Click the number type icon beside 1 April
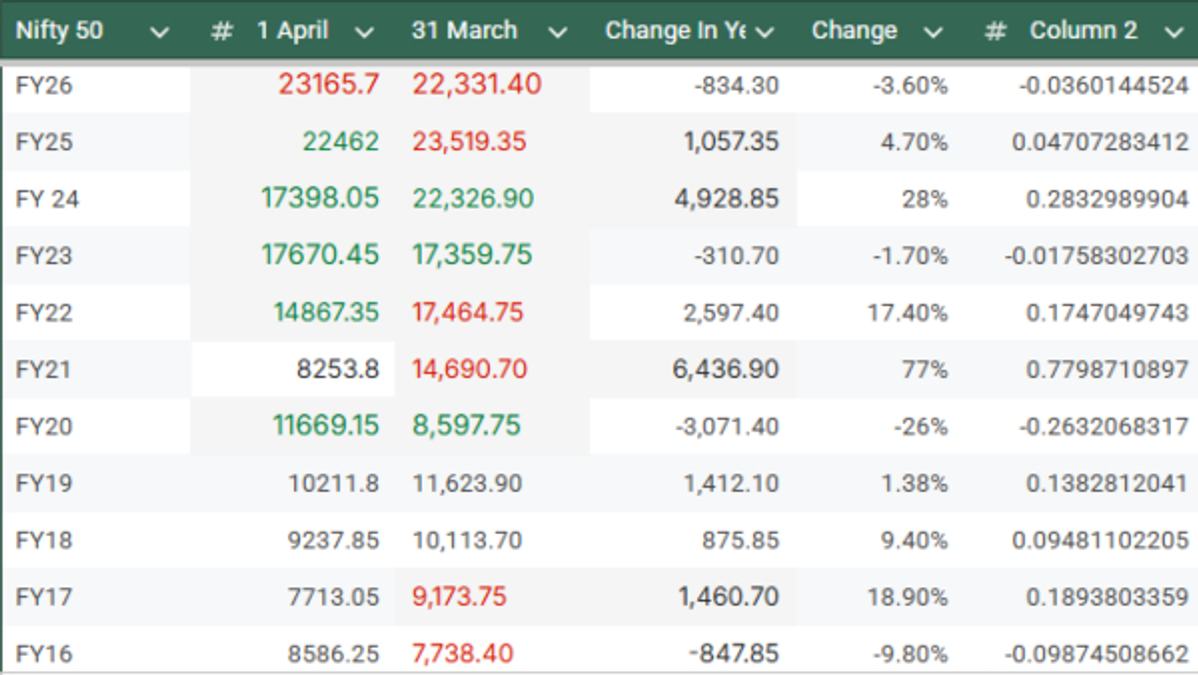 [222, 31]
